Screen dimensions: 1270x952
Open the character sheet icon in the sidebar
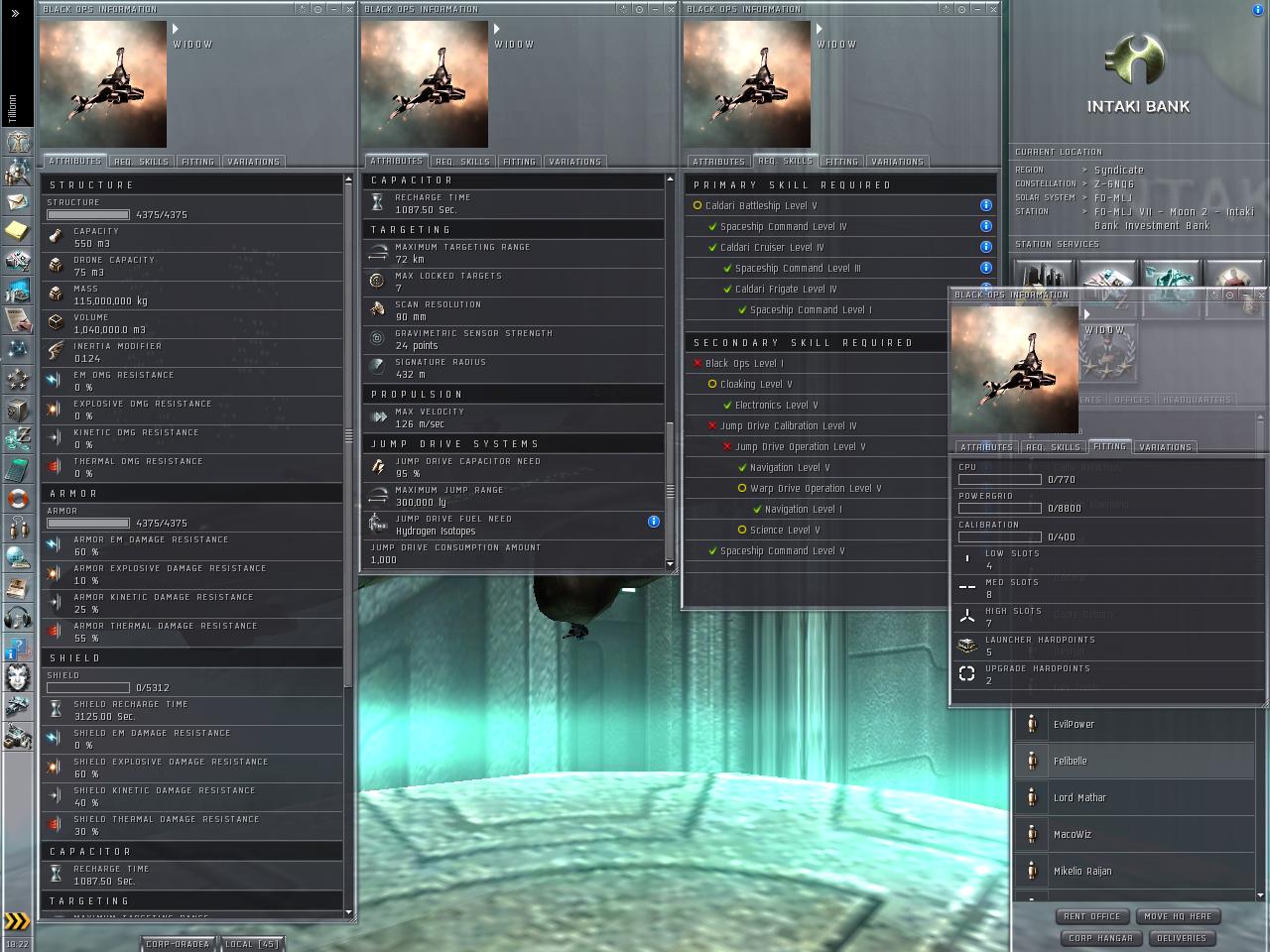(17, 142)
